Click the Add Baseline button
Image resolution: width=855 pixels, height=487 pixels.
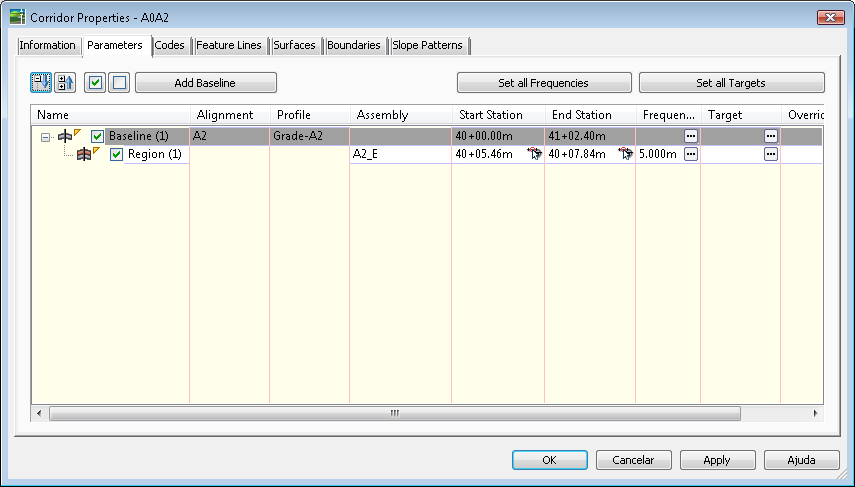(x=206, y=83)
